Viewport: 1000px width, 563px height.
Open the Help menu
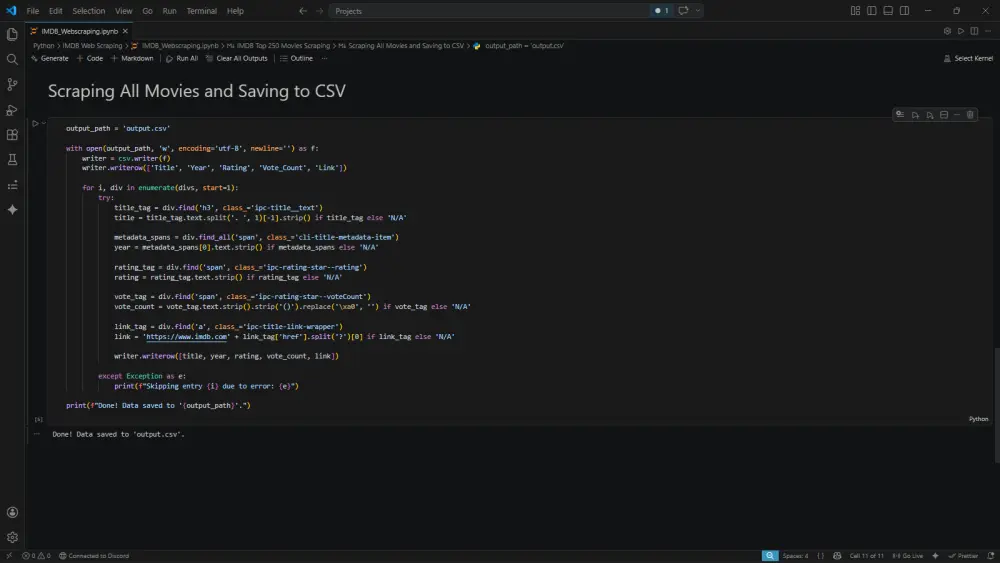coord(235,11)
